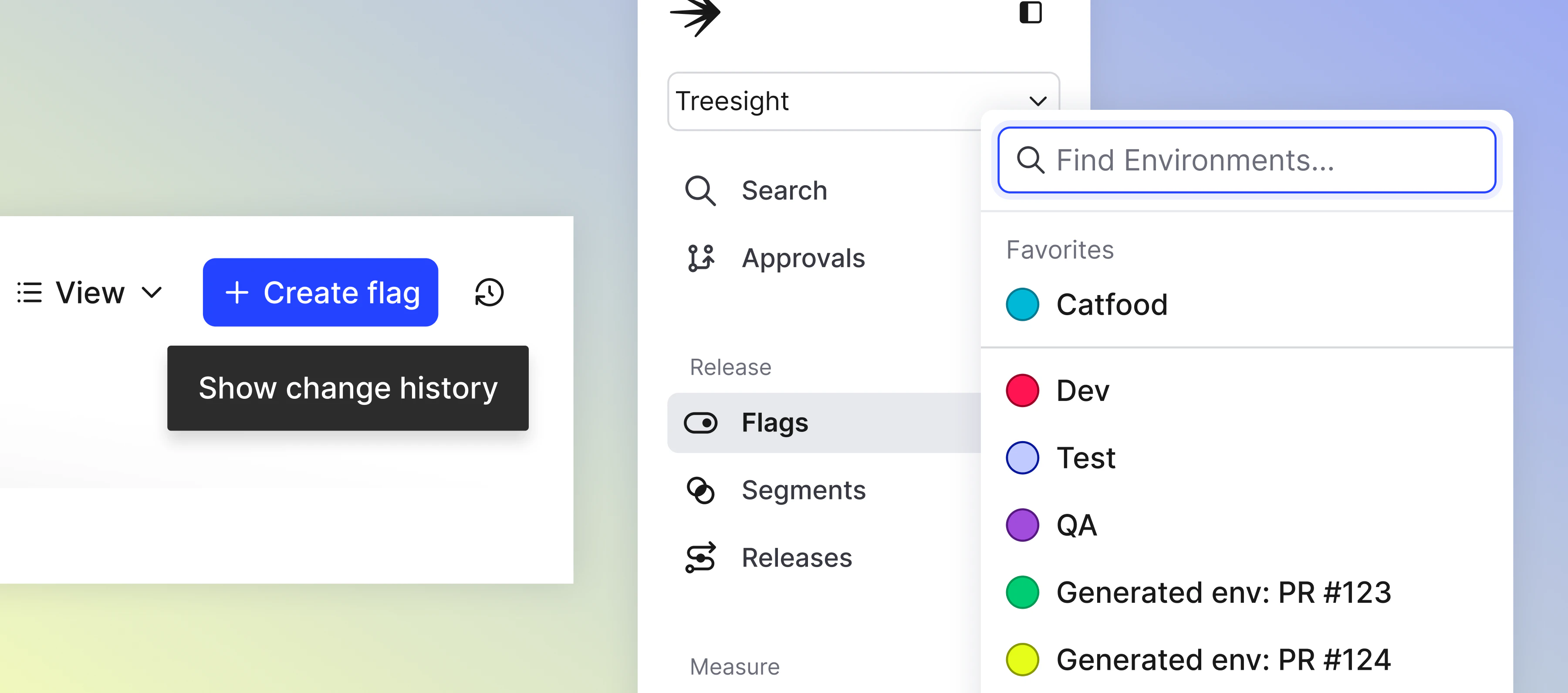Click the Create flag button
The image size is (1568, 693).
[x=320, y=292]
